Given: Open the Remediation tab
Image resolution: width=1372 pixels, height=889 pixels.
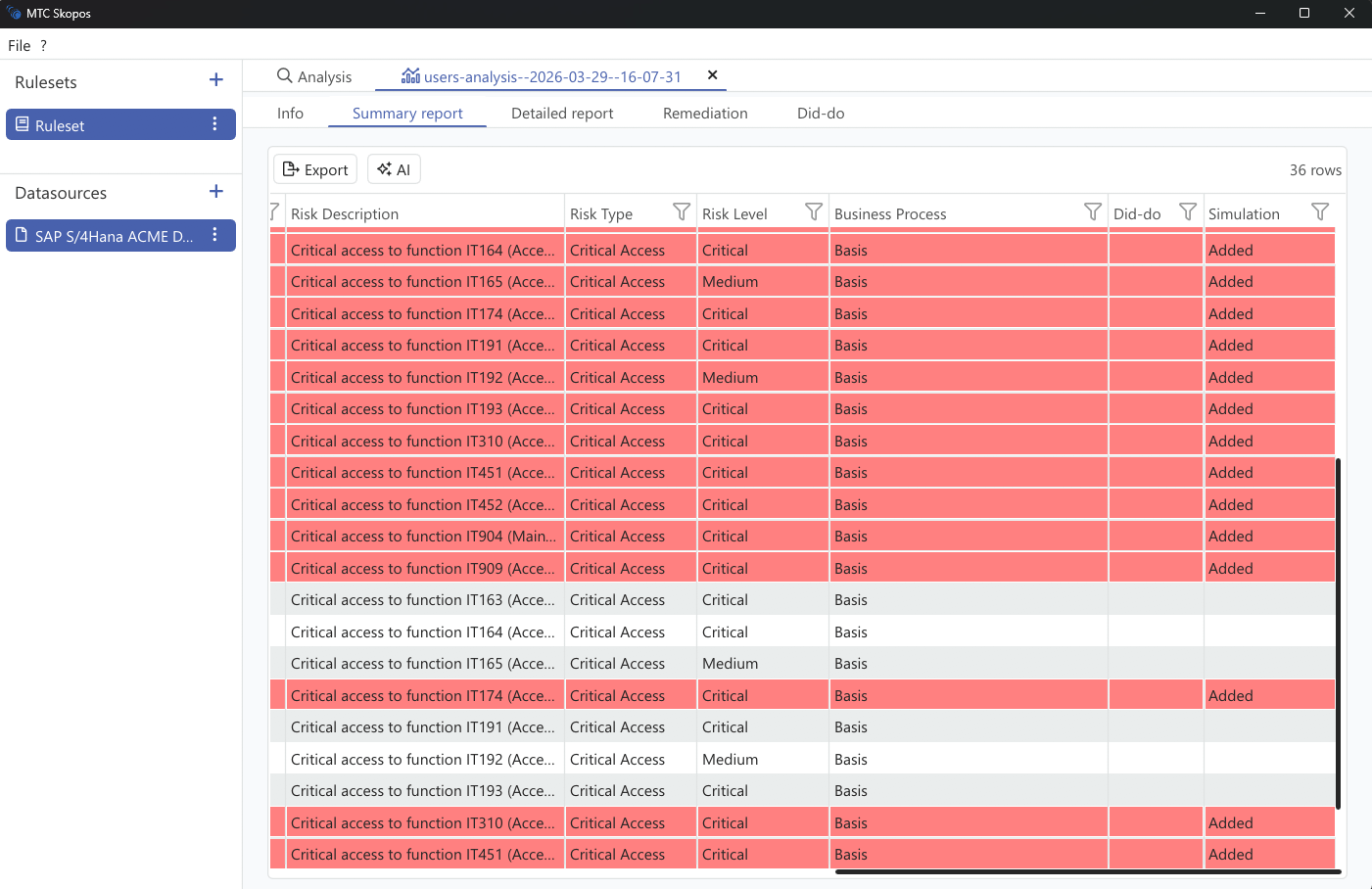Looking at the screenshot, I should click(x=704, y=113).
